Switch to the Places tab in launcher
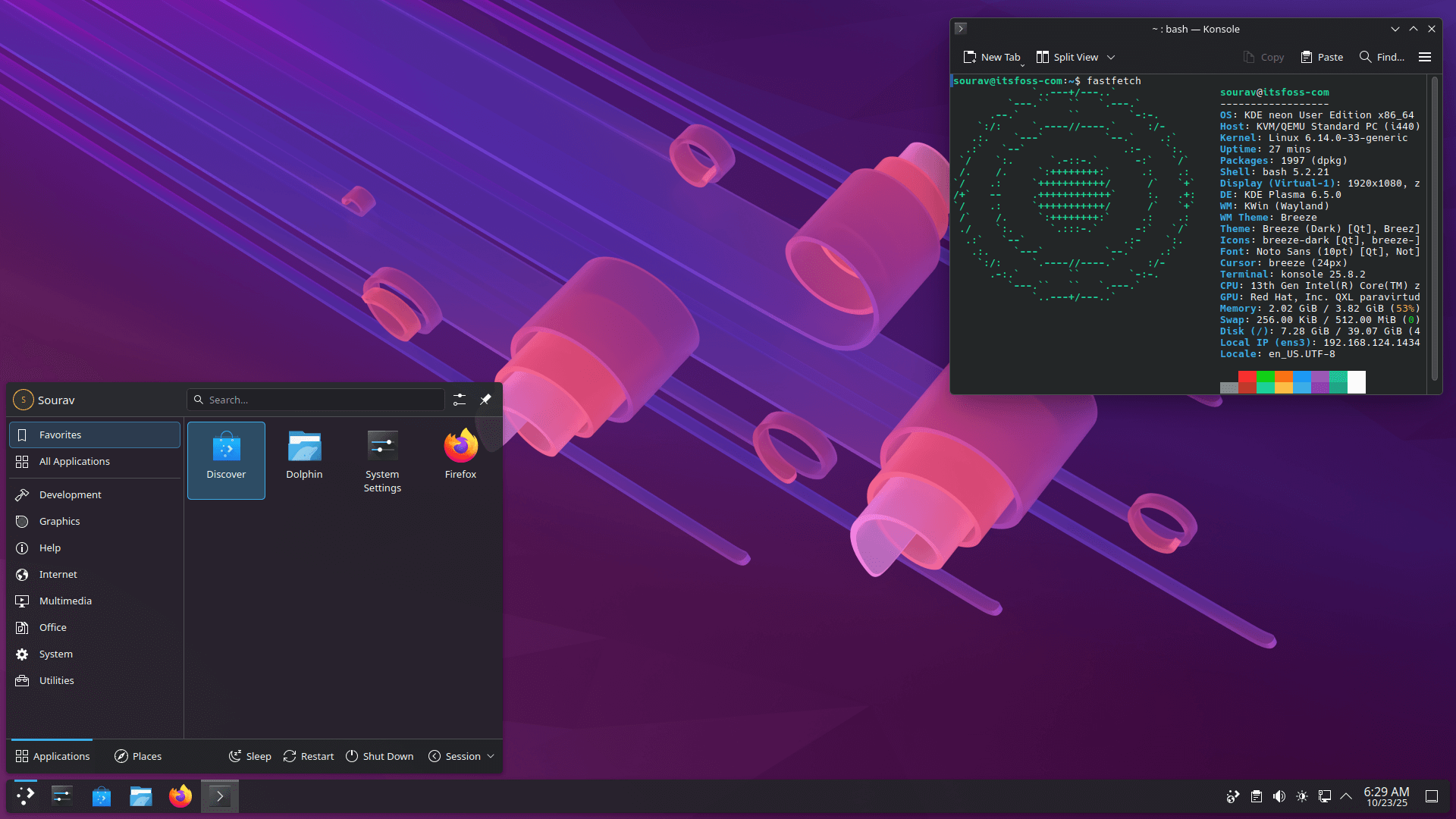This screenshot has width=1456, height=819. pos(138,755)
